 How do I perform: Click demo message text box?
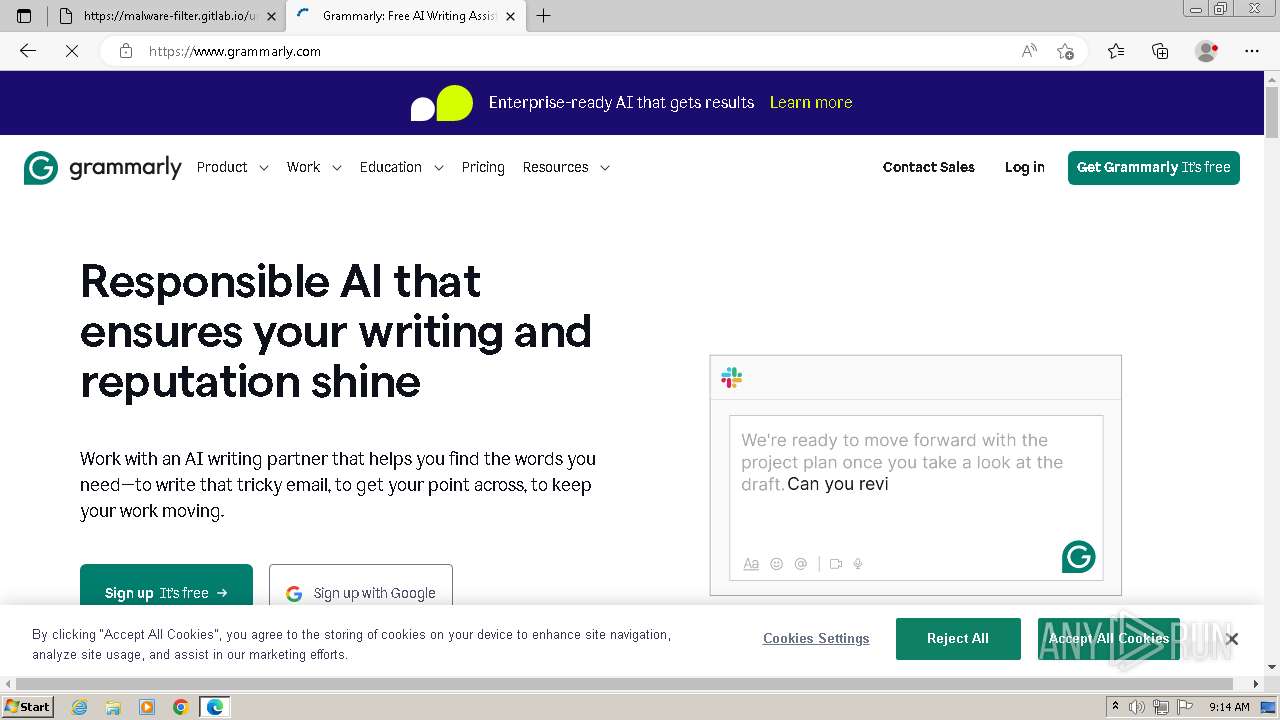(916, 496)
